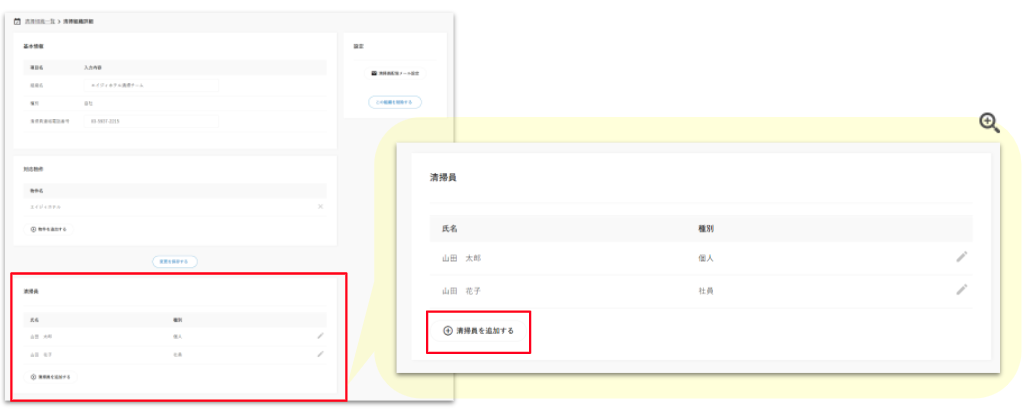Edit the 社員 row in small cleaner table
1027x414 pixels.
point(320,354)
